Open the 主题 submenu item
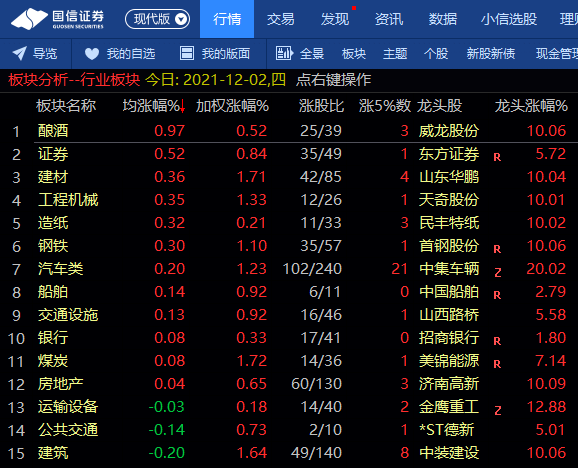 pyautogui.click(x=395, y=54)
